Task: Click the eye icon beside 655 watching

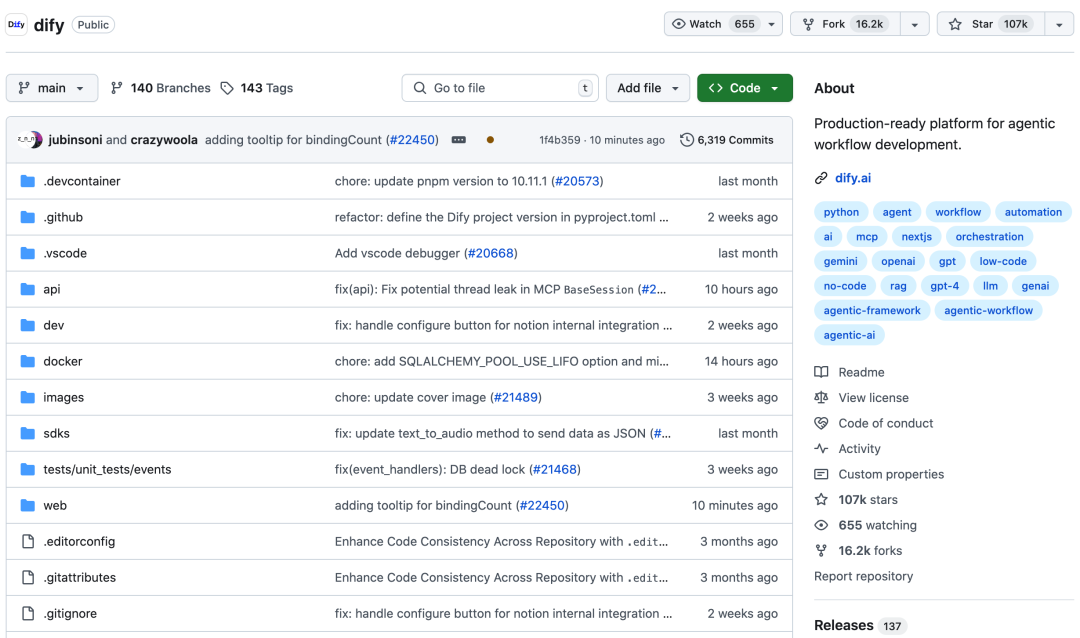Action: click(x=821, y=525)
